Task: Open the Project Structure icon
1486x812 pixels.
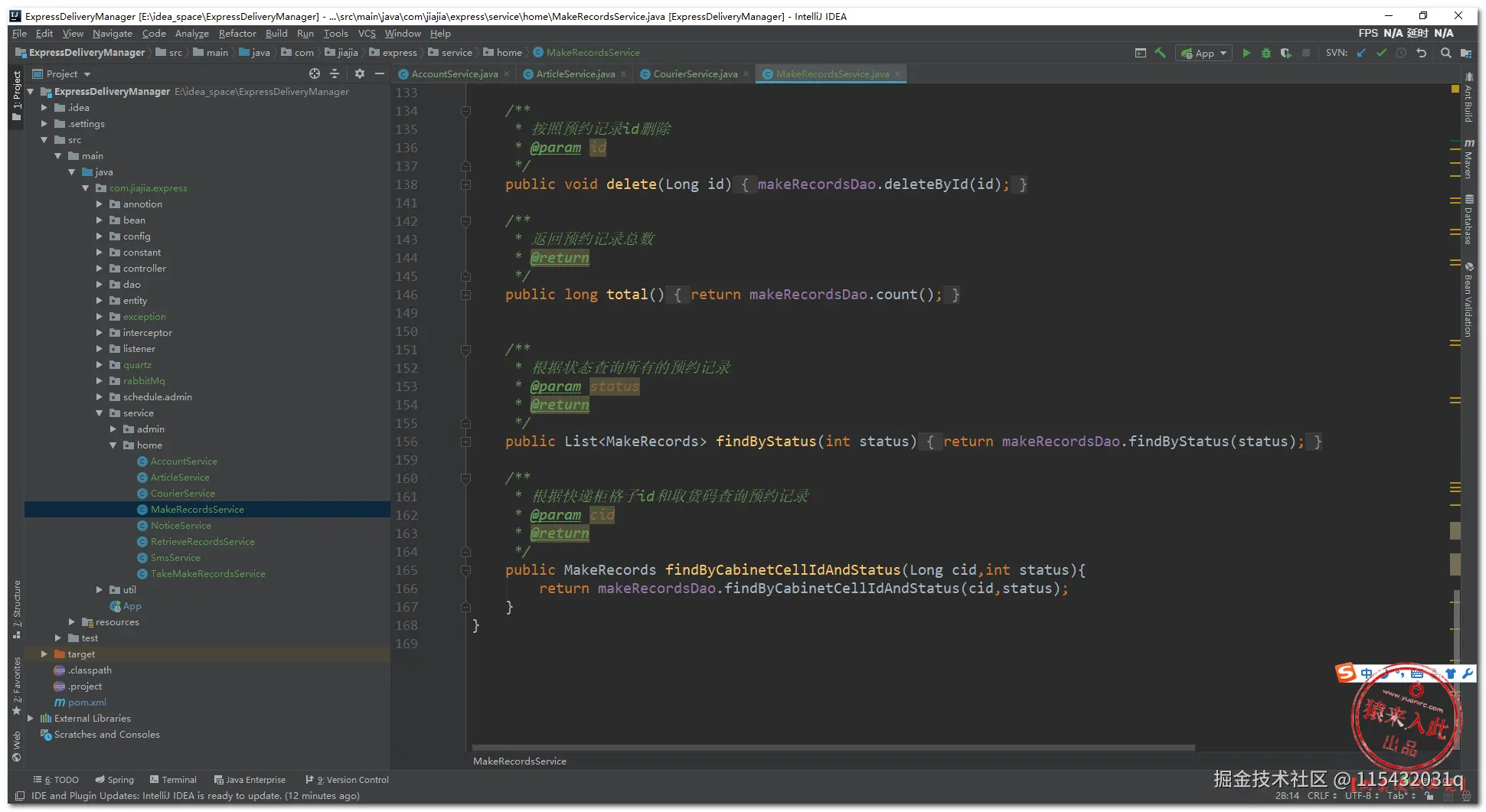Action: (x=1465, y=53)
